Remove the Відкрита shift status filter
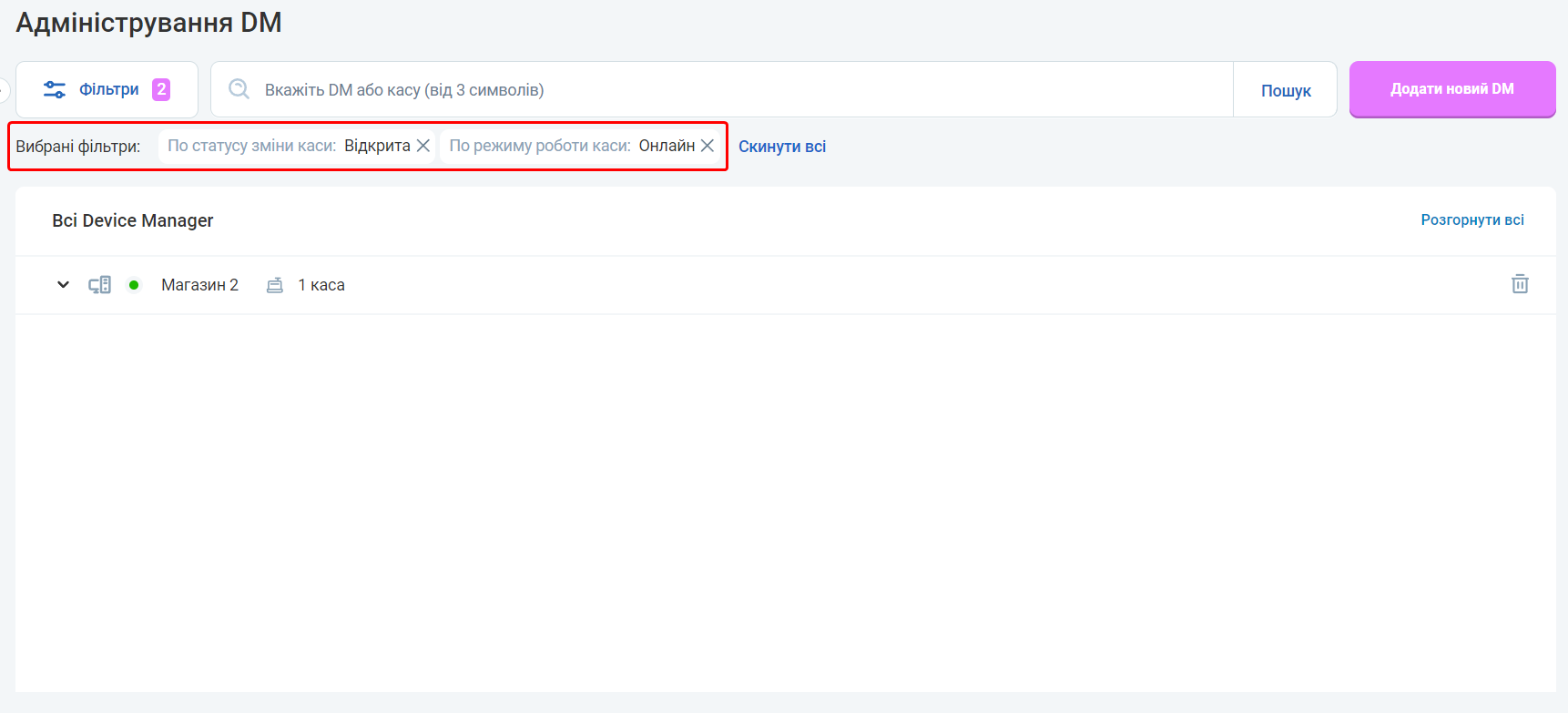The width and height of the screenshot is (1568, 713). point(423,146)
